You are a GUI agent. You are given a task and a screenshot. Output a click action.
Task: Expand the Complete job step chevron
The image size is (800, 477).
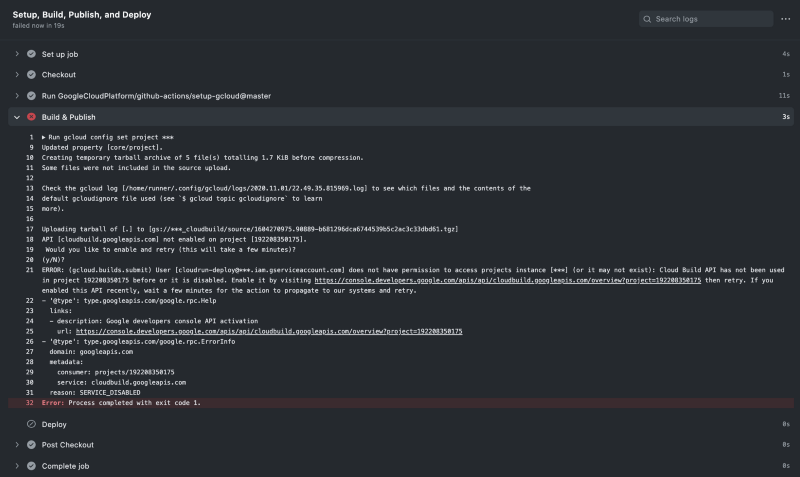(x=17, y=466)
